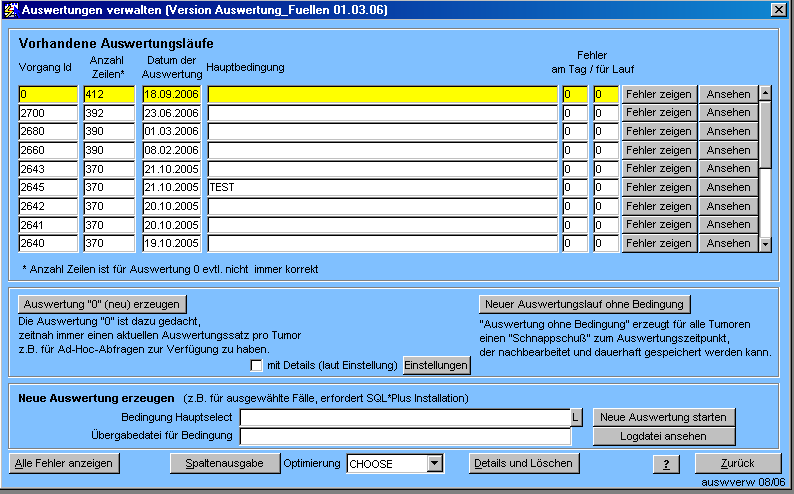This screenshot has width=794, height=494.
Task: Start 'Neuer Auswertungslauf ohne Bedingung'
Action: click(x=584, y=304)
